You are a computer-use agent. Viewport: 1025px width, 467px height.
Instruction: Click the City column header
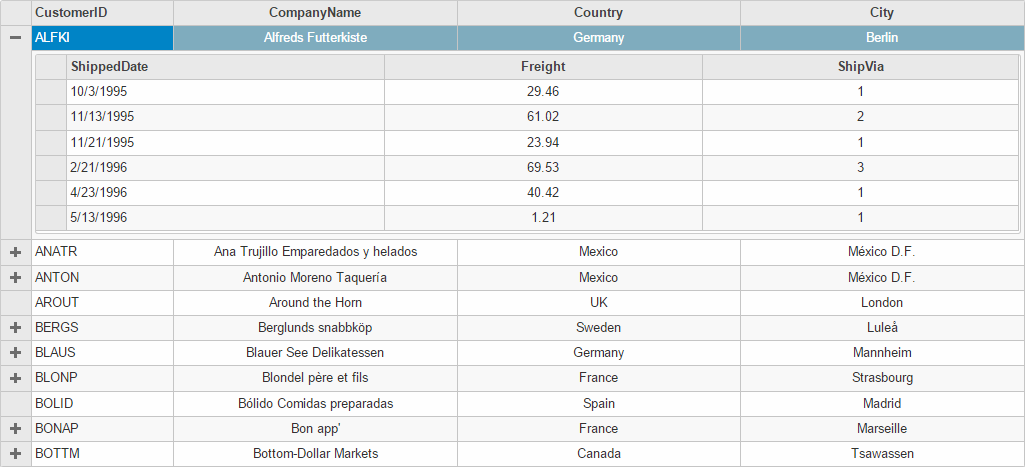click(881, 13)
